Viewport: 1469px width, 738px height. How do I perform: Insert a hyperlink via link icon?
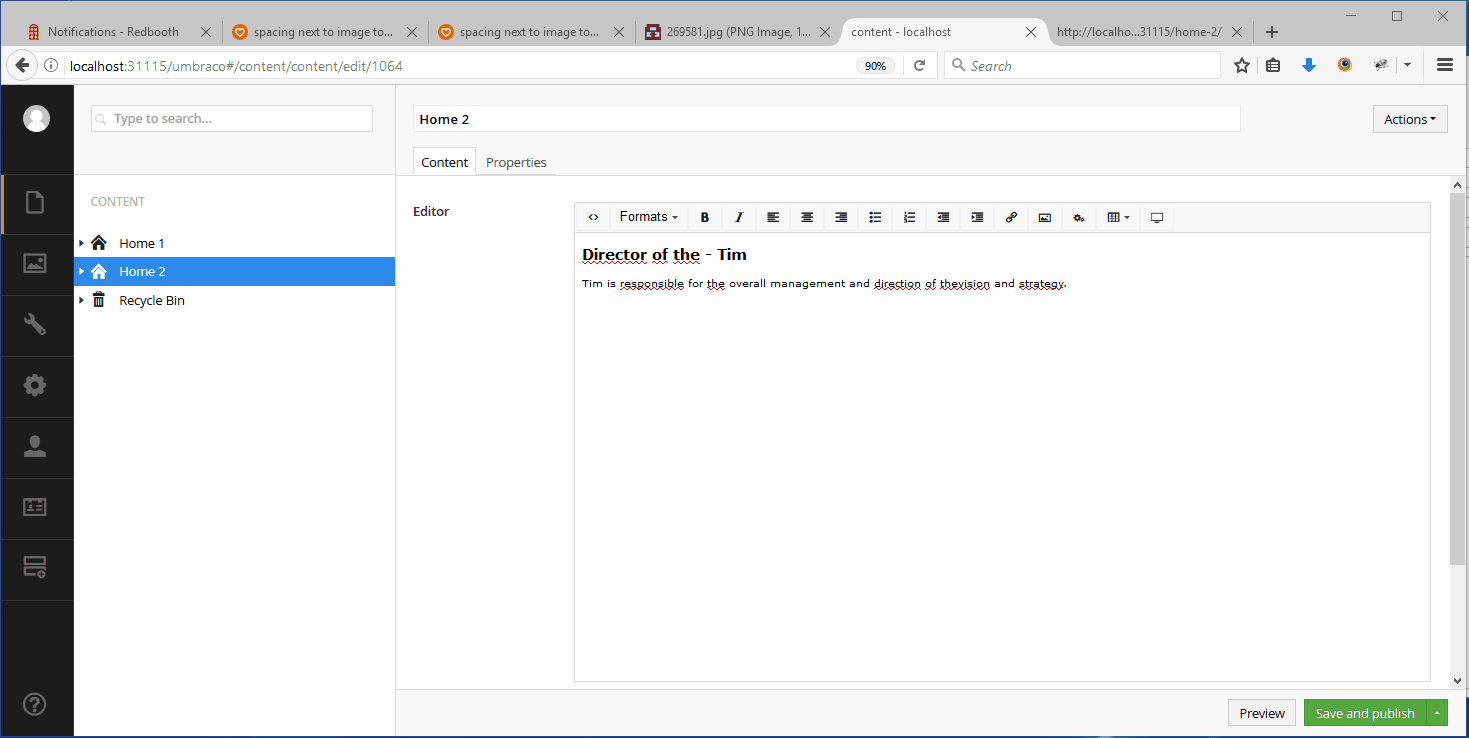tap(1011, 217)
